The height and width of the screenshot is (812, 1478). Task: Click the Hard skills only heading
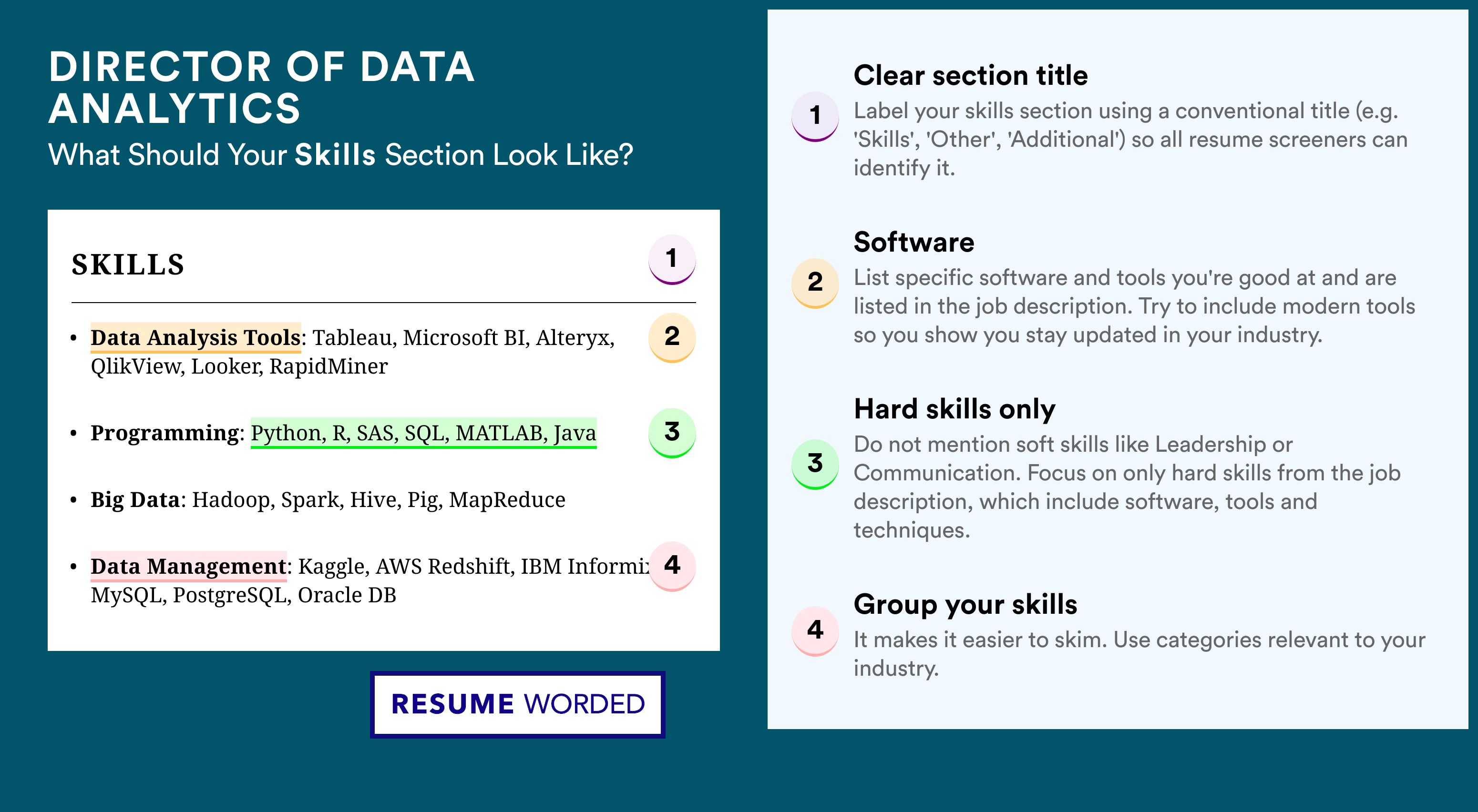pos(954,409)
